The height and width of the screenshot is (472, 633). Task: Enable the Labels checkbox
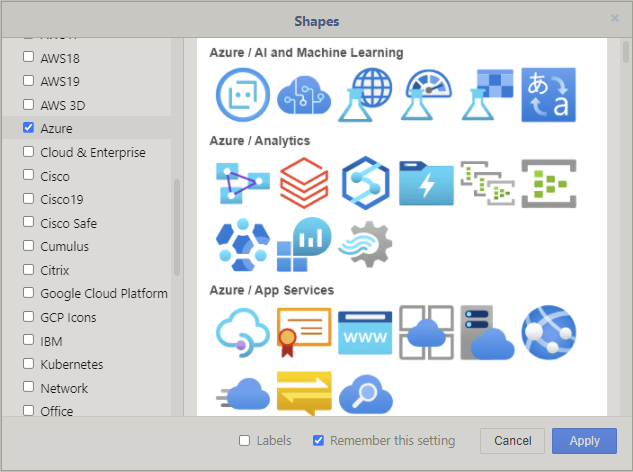(x=245, y=441)
